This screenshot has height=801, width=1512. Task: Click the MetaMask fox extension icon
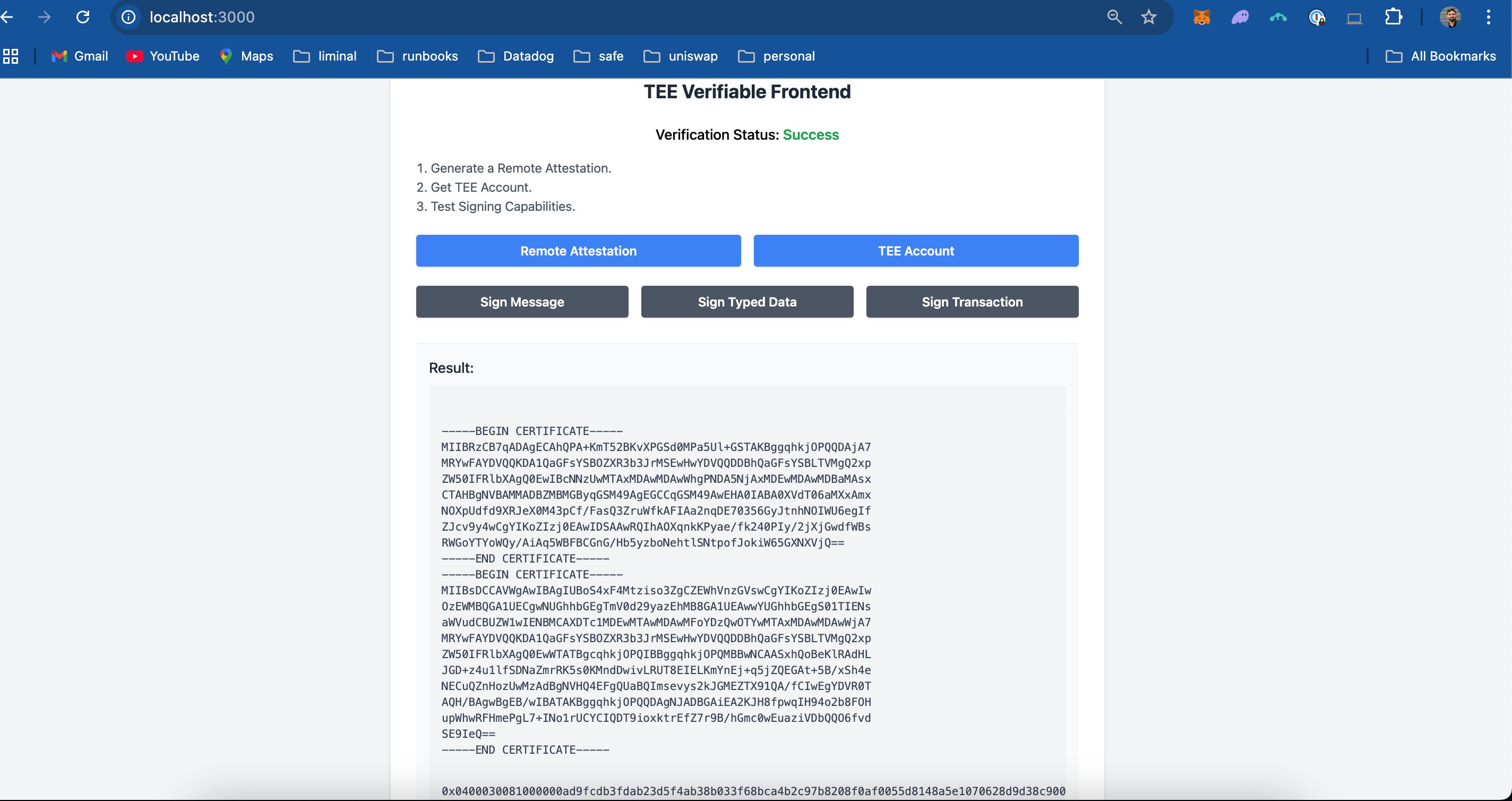click(1201, 17)
